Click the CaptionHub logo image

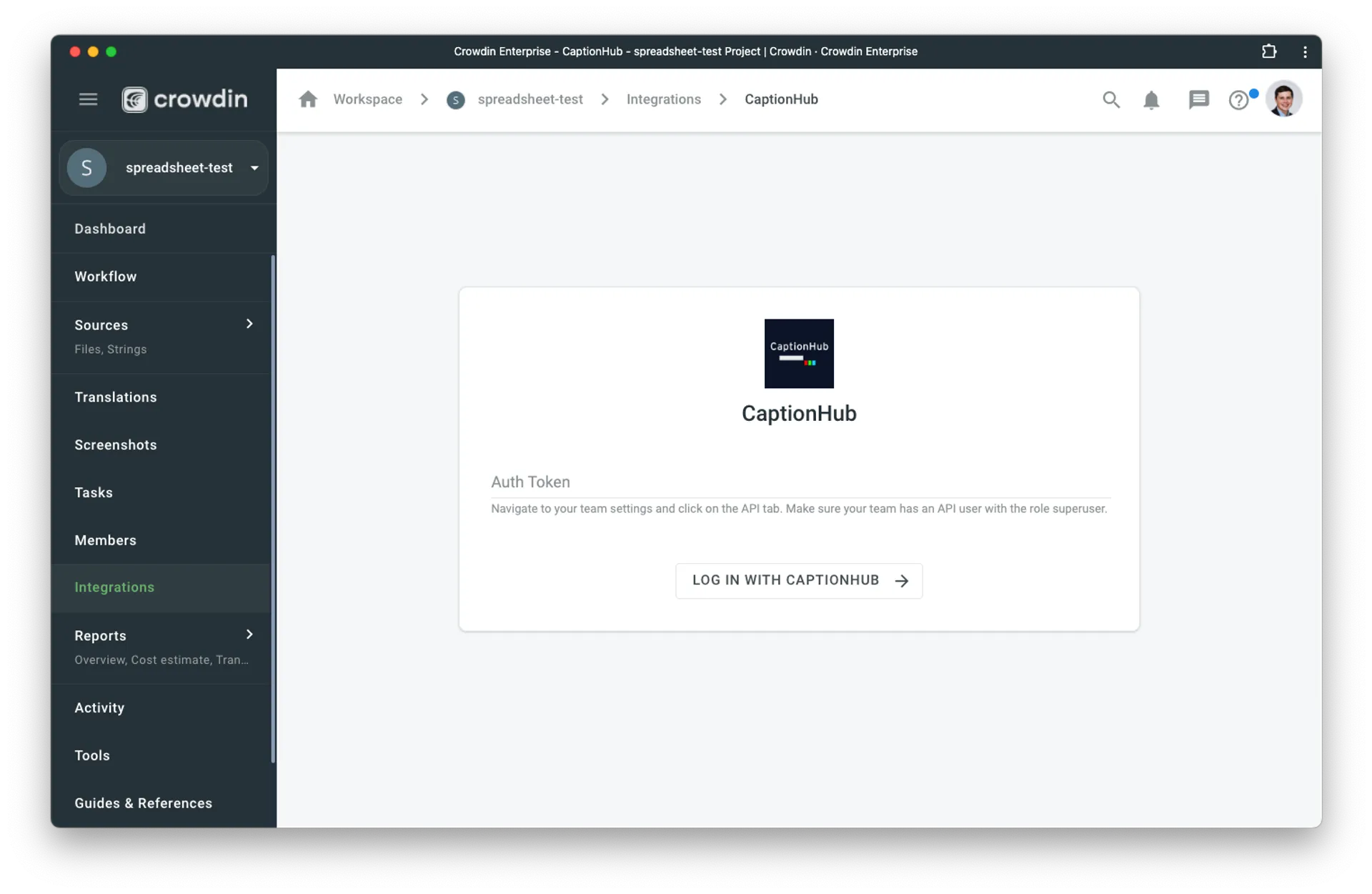[799, 354]
